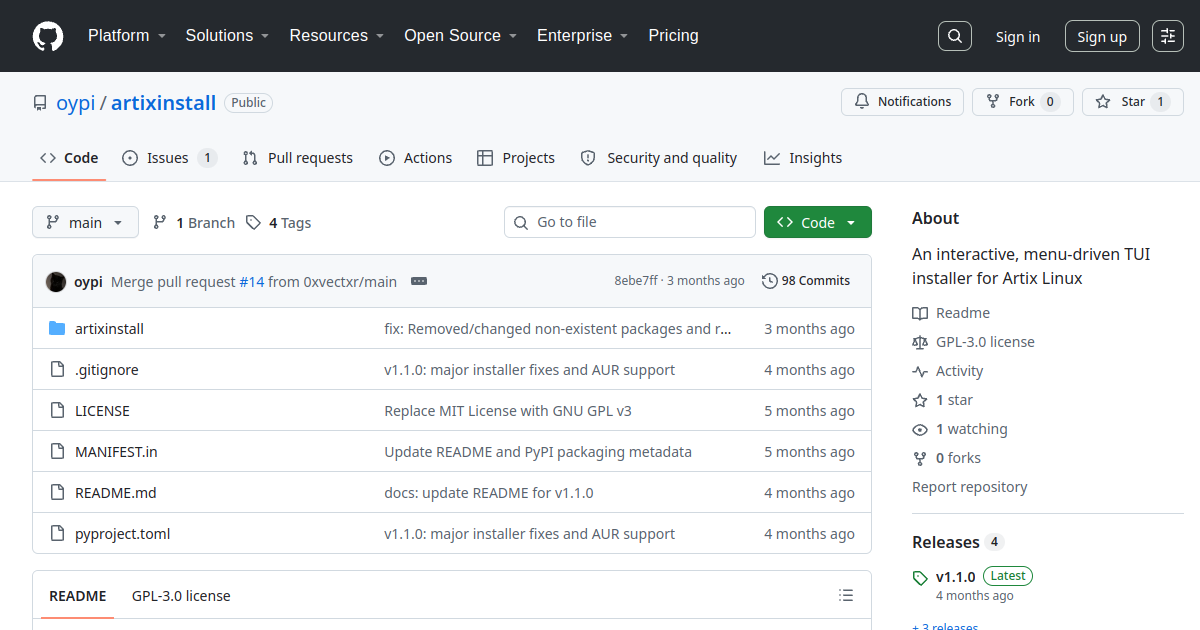Viewport: 1200px width, 630px height.
Task: Open the main branch selector dropdown
Action: coord(85,222)
